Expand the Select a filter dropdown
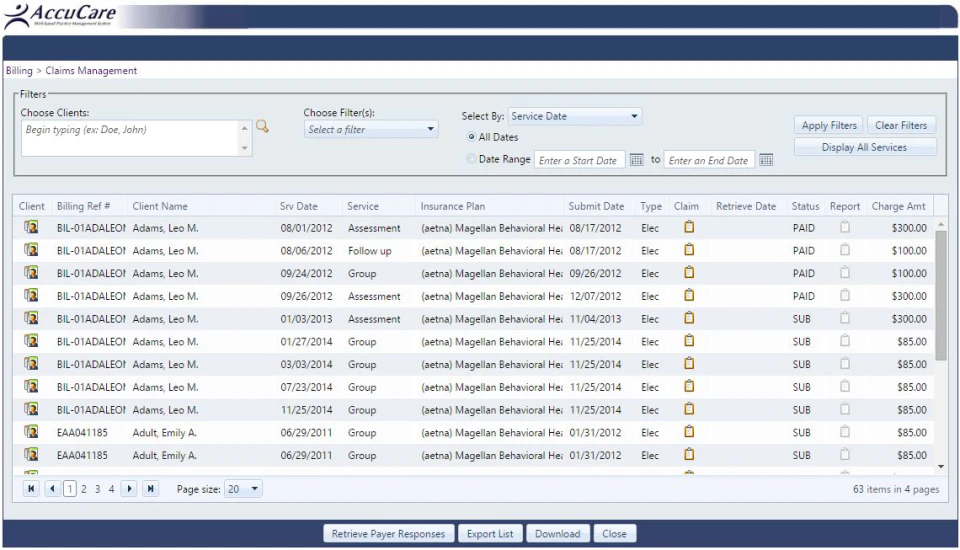This screenshot has height=550, width=960. click(x=371, y=129)
